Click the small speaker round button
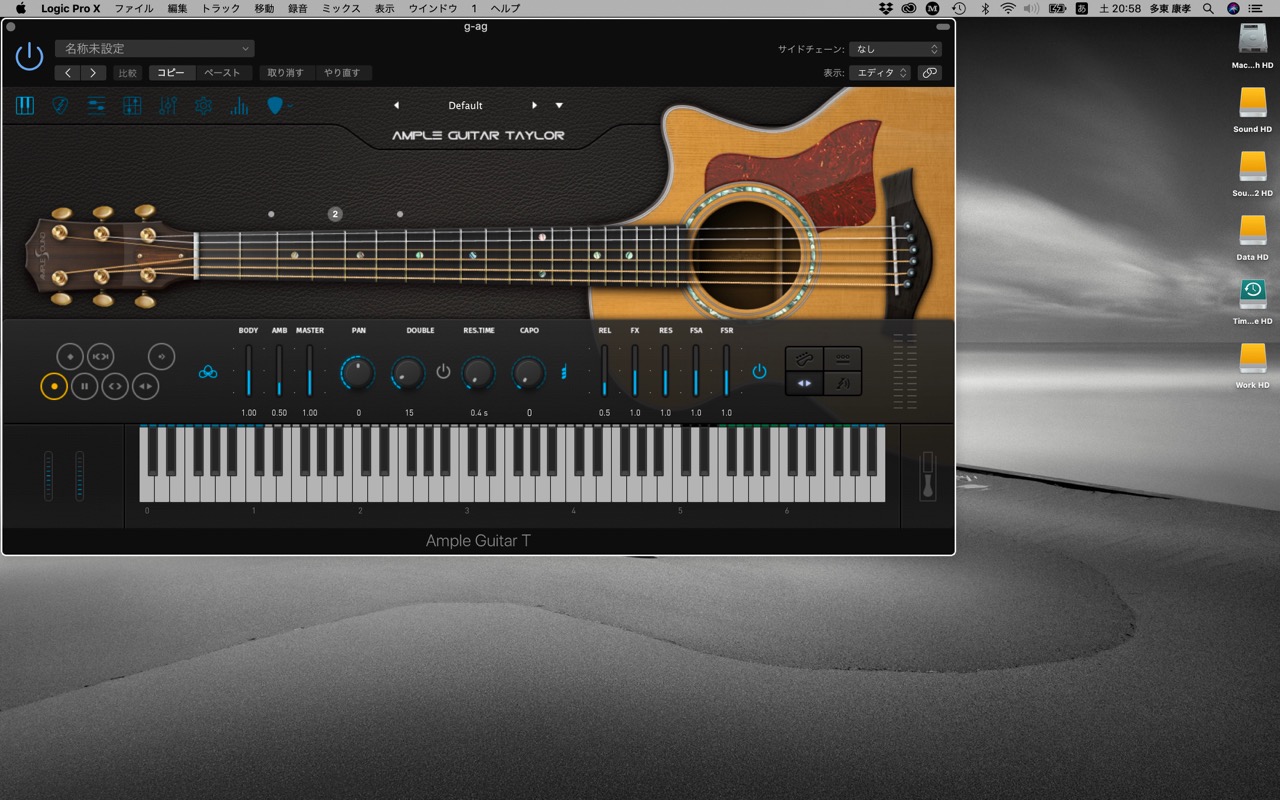 pos(161,356)
